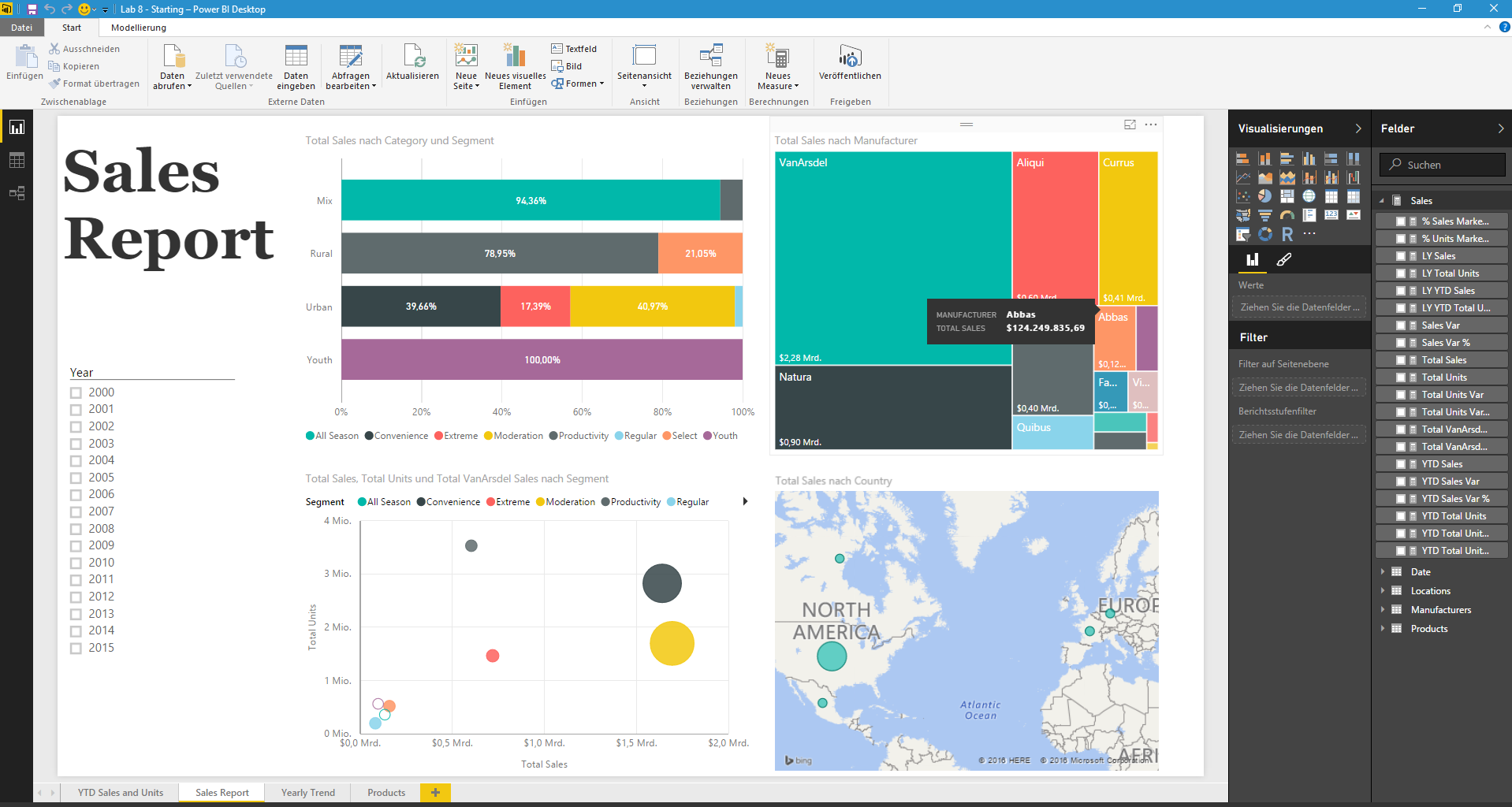Show more legend items in scatter chart
The image size is (1512, 807).
(745, 501)
